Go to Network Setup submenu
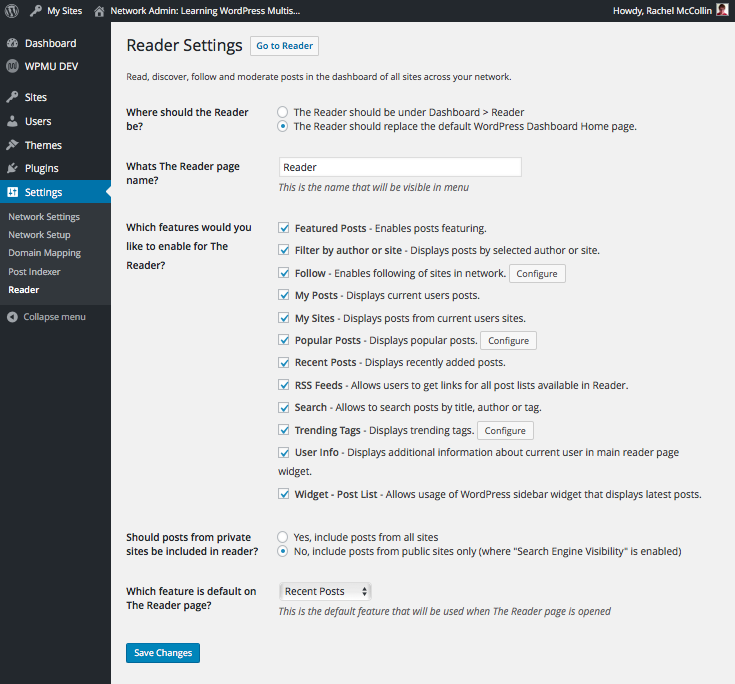Image resolution: width=735 pixels, height=684 pixels. [39, 235]
